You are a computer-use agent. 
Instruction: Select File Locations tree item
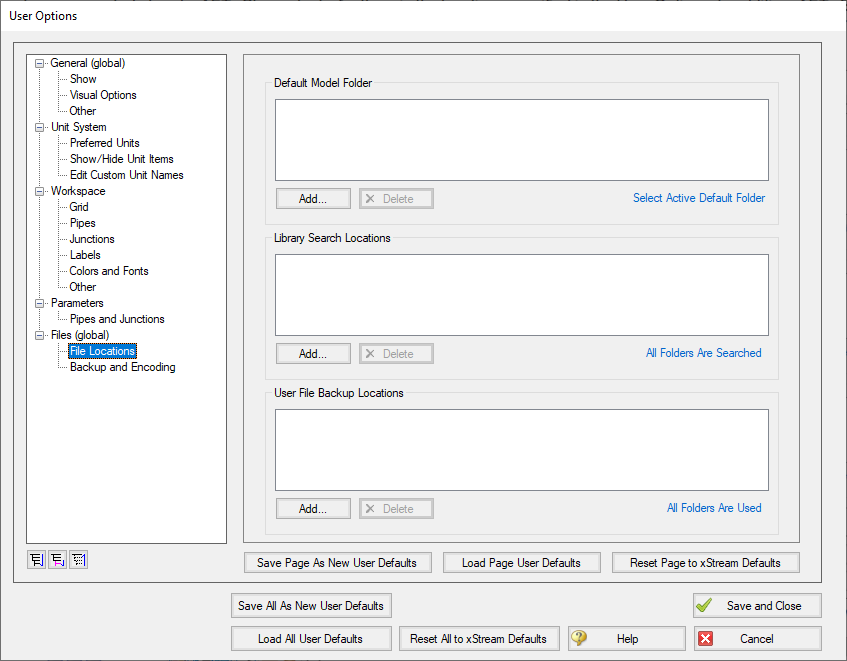[103, 351]
